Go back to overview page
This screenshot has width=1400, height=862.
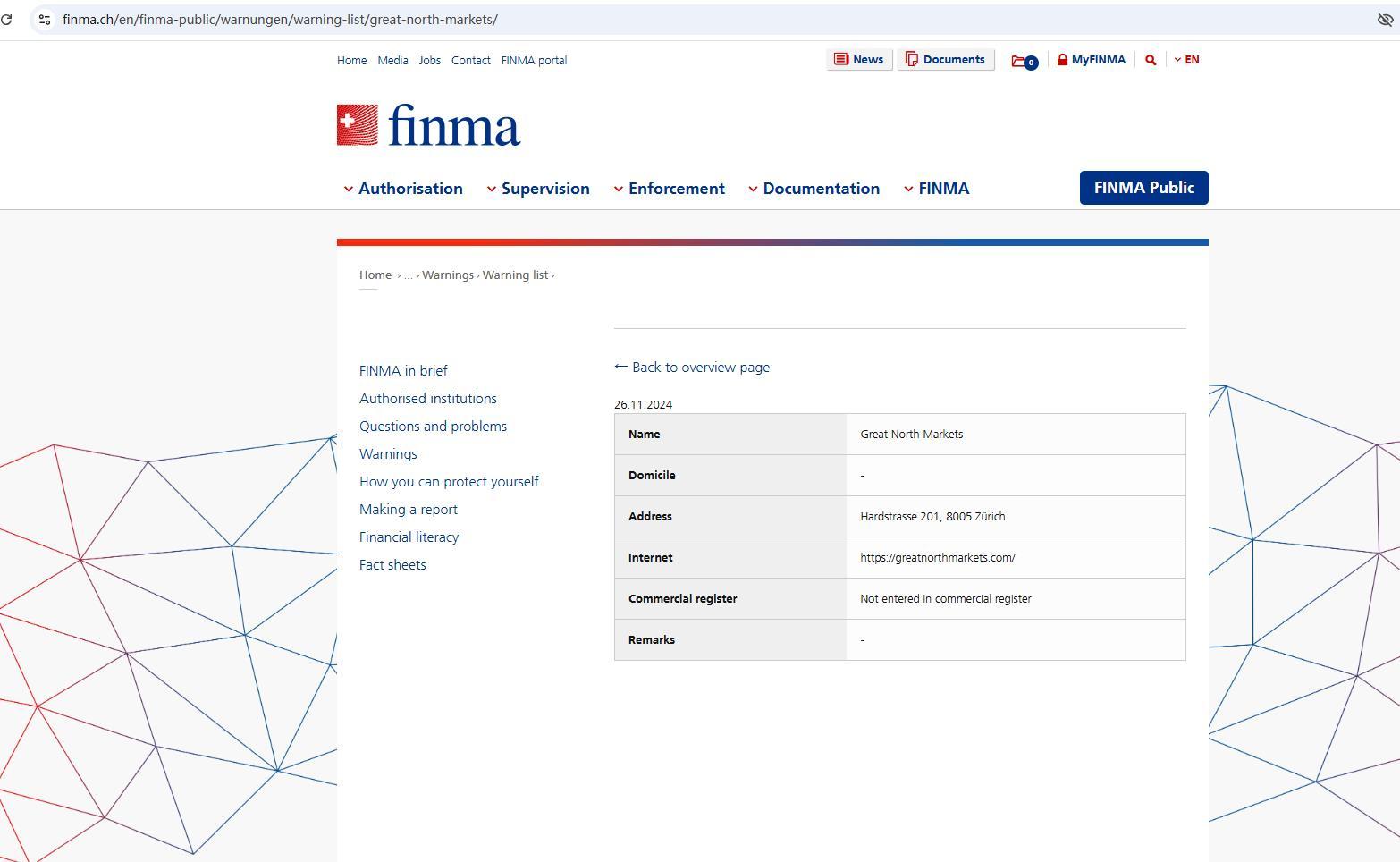click(692, 368)
